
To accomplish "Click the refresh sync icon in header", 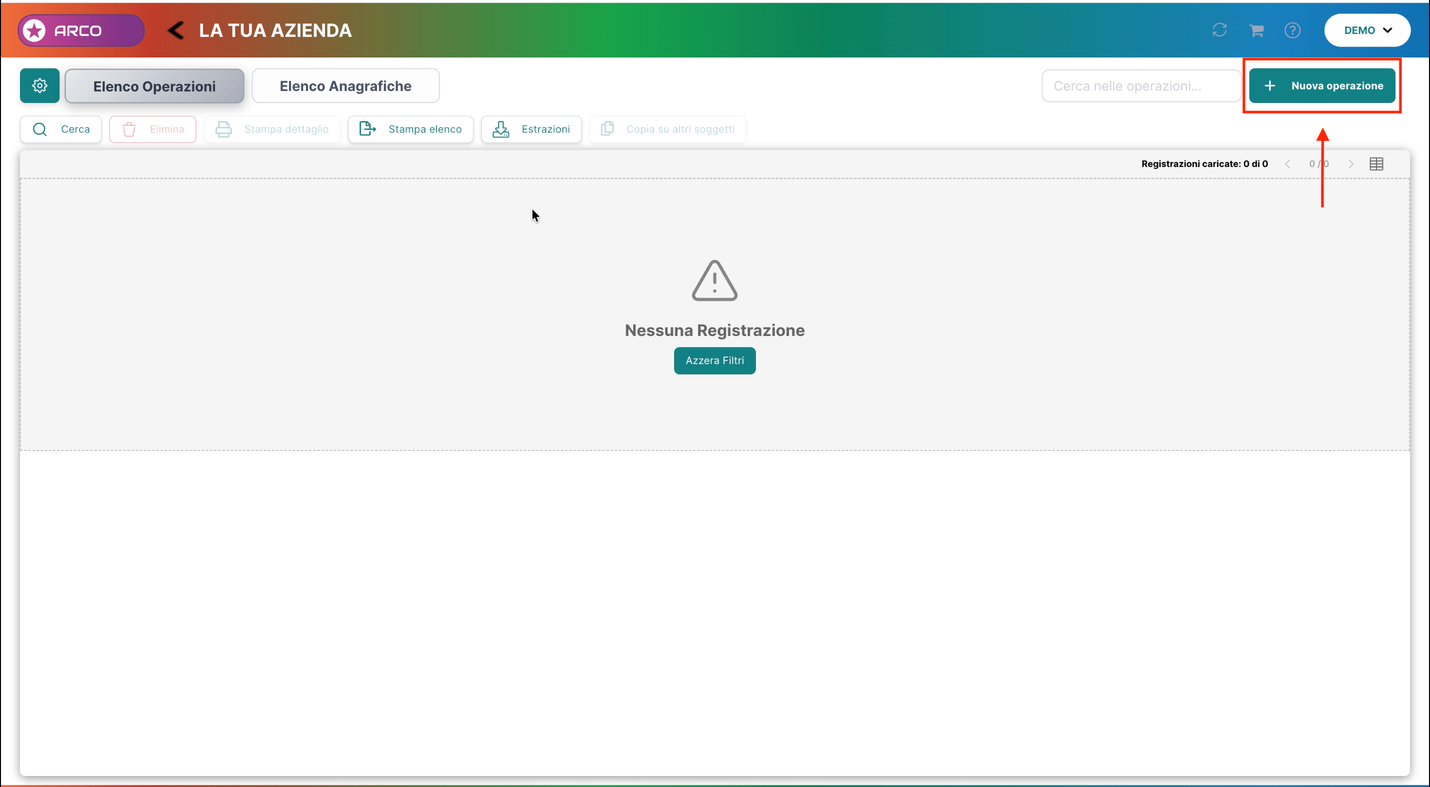I will [x=1219, y=30].
